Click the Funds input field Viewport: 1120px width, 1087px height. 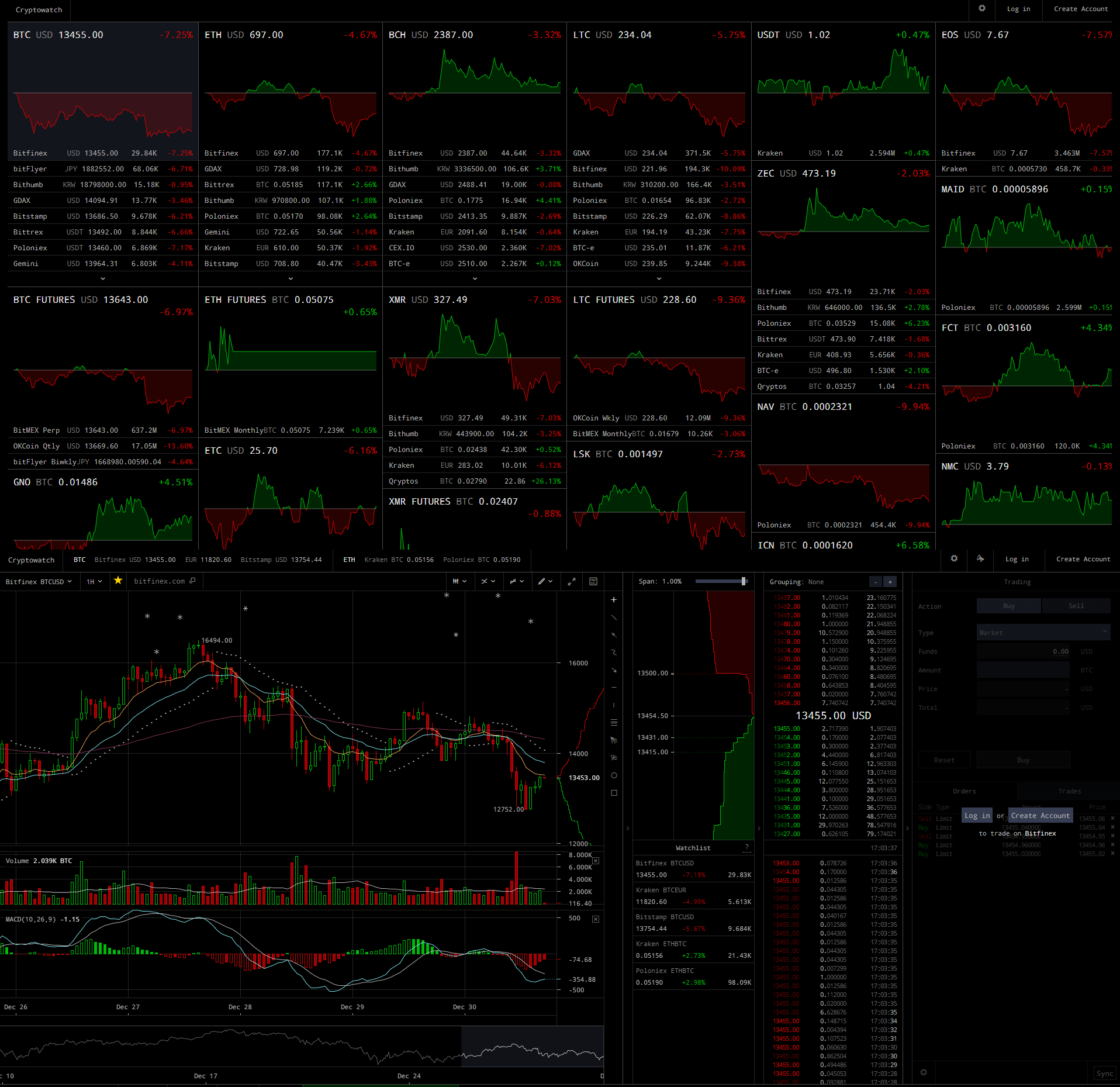(1023, 651)
